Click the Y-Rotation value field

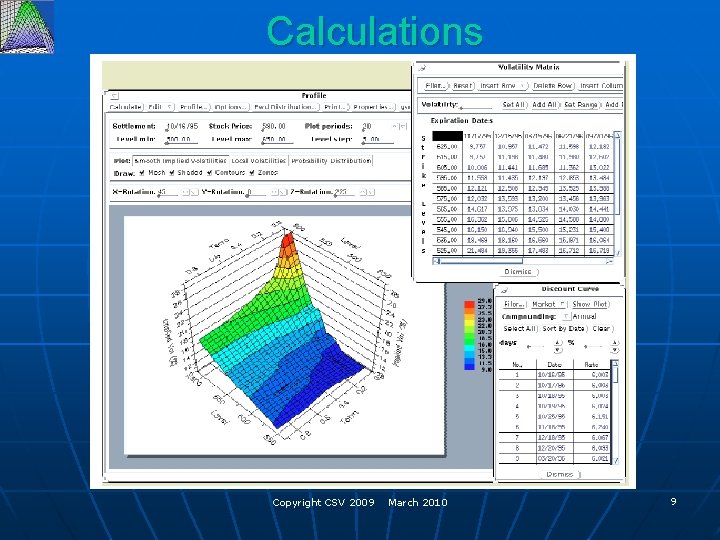pyautogui.click(x=256, y=192)
